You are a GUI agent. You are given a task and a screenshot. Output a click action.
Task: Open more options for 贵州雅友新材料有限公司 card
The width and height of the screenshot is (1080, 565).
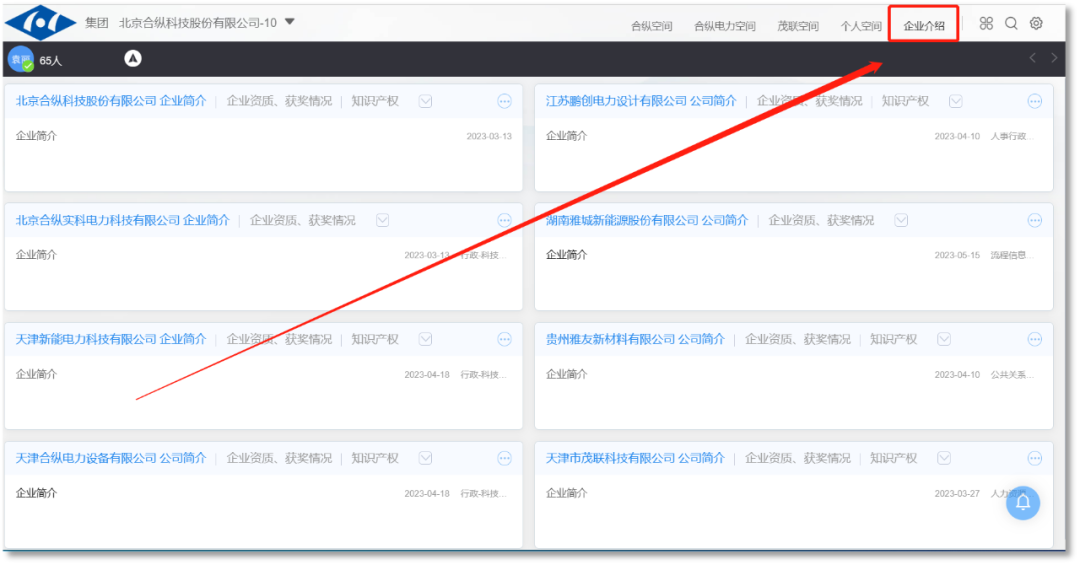click(x=1035, y=339)
